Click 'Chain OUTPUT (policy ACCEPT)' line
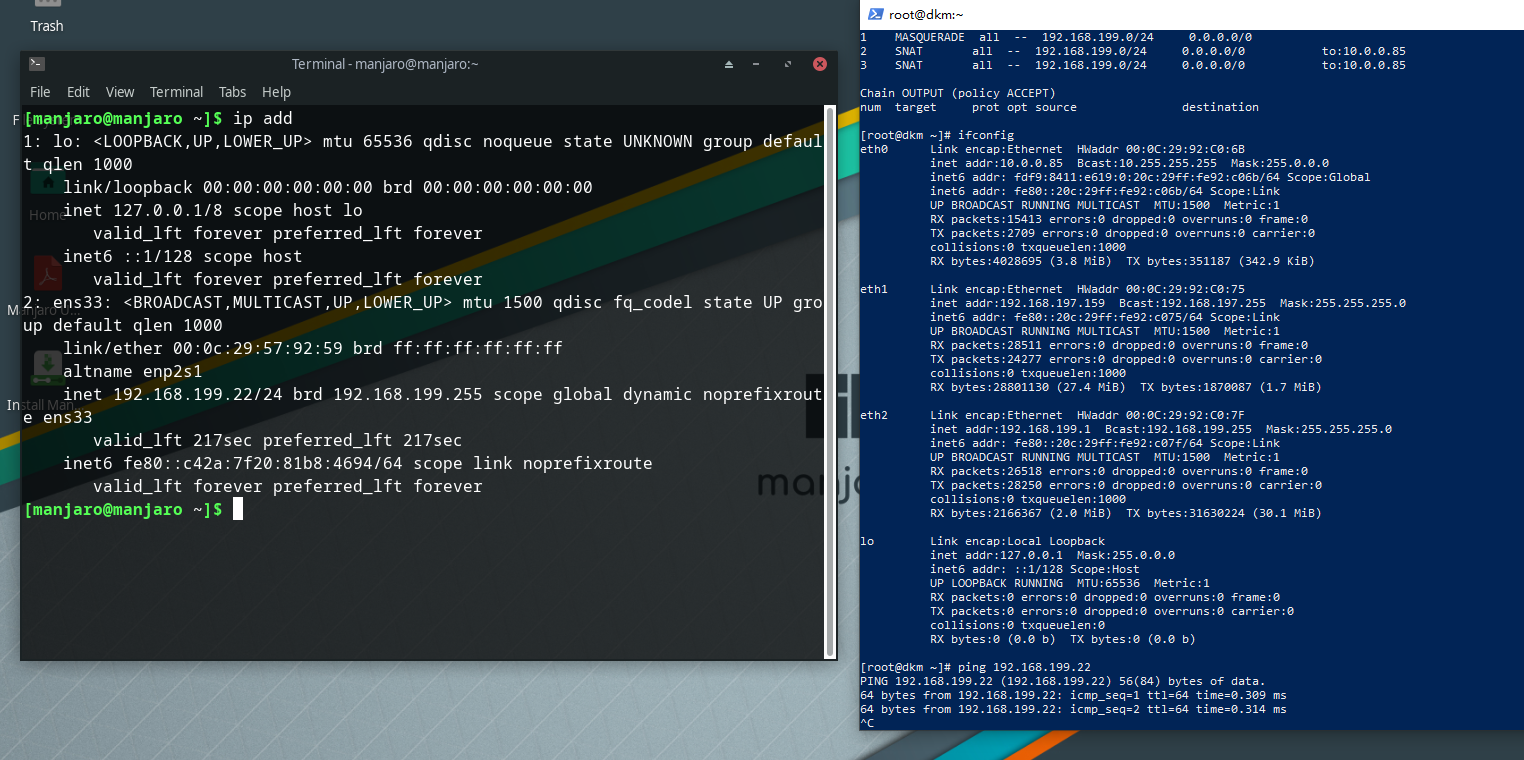This screenshot has height=760, width=1524. pos(958,93)
